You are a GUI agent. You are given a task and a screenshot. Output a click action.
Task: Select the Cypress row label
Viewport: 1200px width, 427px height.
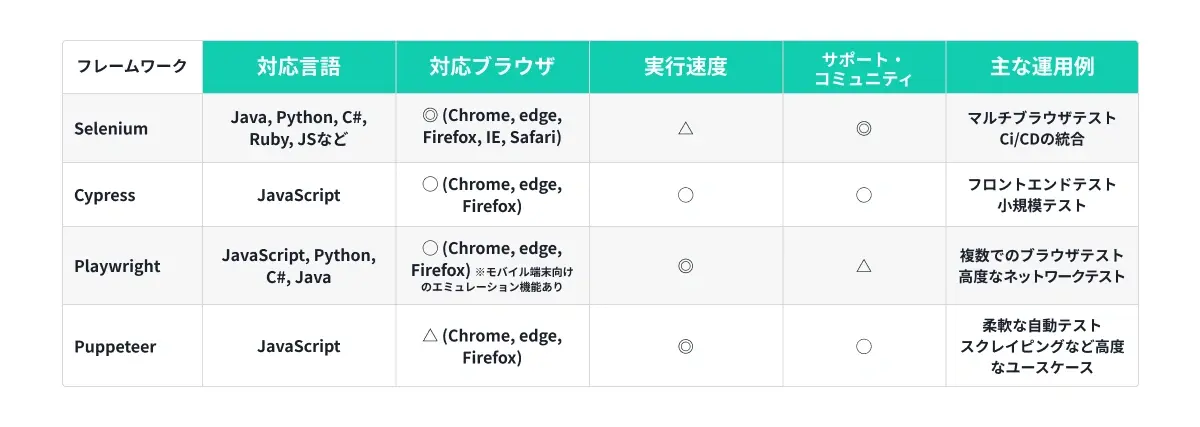pyautogui.click(x=104, y=195)
